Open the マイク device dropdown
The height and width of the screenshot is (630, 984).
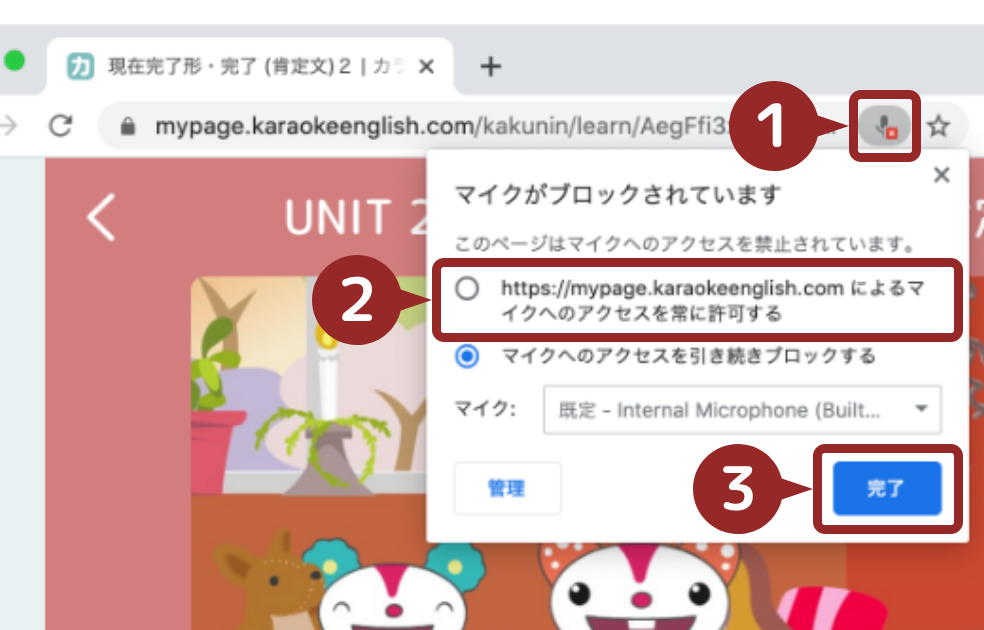click(742, 410)
